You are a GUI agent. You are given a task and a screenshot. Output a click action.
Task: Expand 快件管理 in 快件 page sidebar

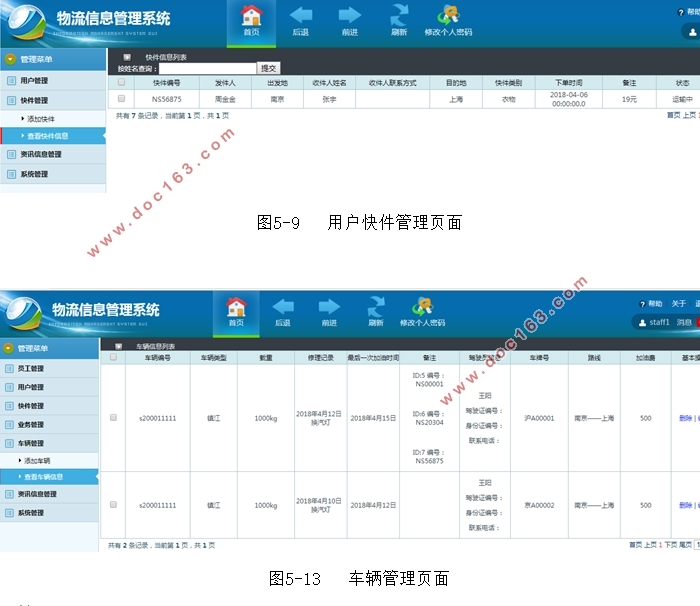(53, 100)
